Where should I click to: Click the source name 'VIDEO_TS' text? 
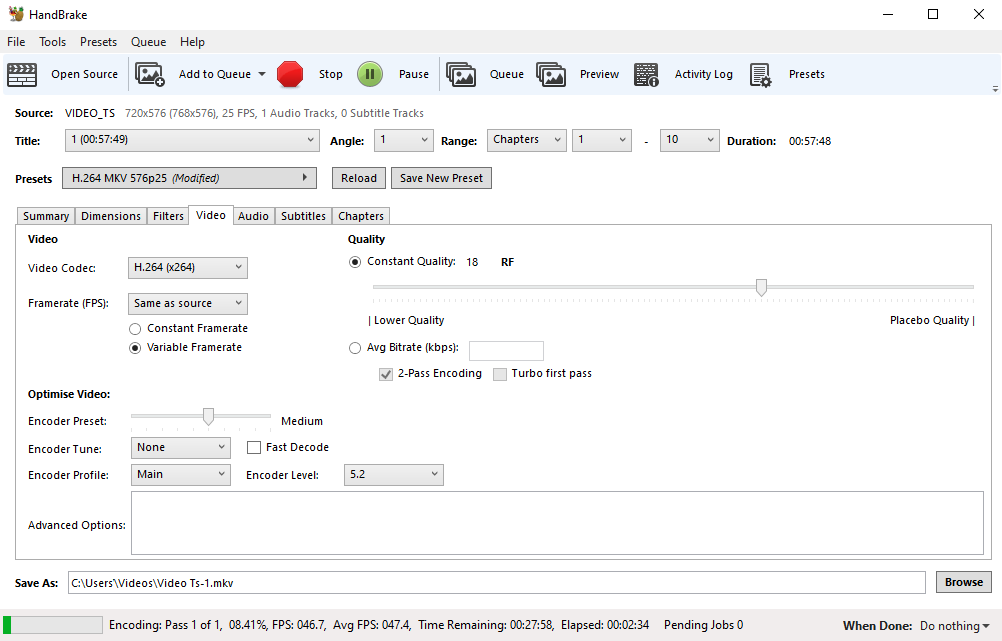click(x=89, y=113)
